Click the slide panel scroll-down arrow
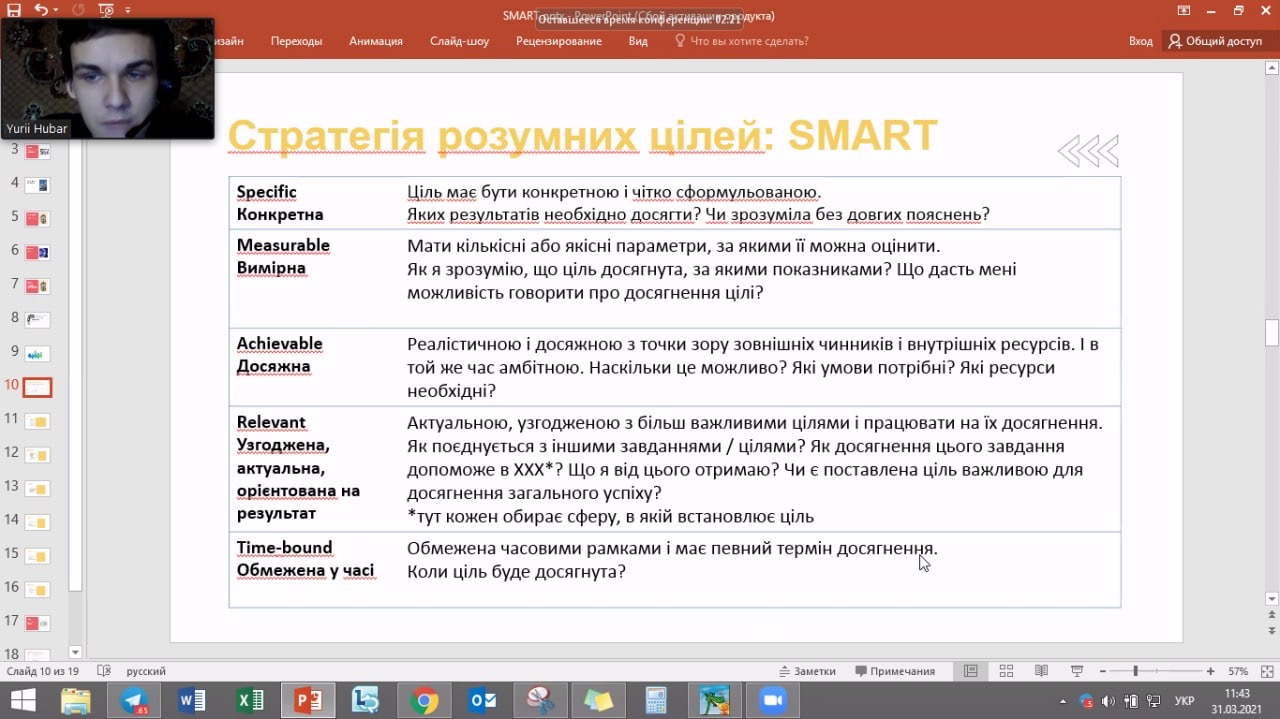The height and width of the screenshot is (719, 1280). (75, 652)
